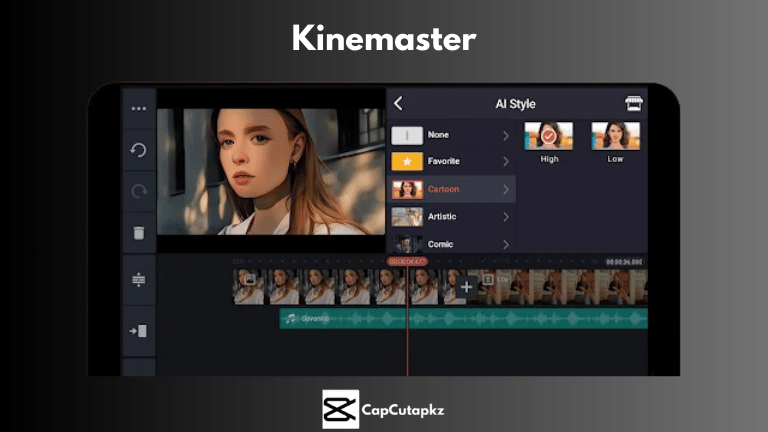This screenshot has width=768, height=432.
Task: Expand the Comic row chevron
Action: [x=506, y=244]
